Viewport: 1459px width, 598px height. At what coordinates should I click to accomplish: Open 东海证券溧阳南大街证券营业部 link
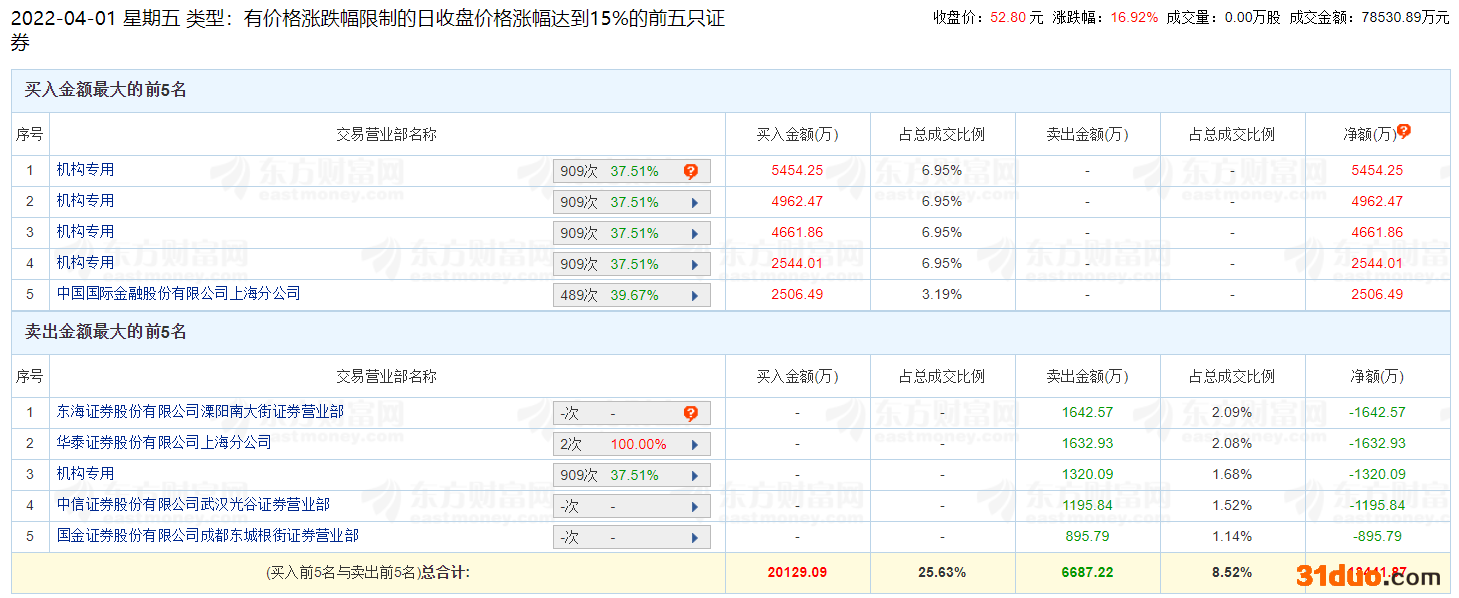[200, 411]
